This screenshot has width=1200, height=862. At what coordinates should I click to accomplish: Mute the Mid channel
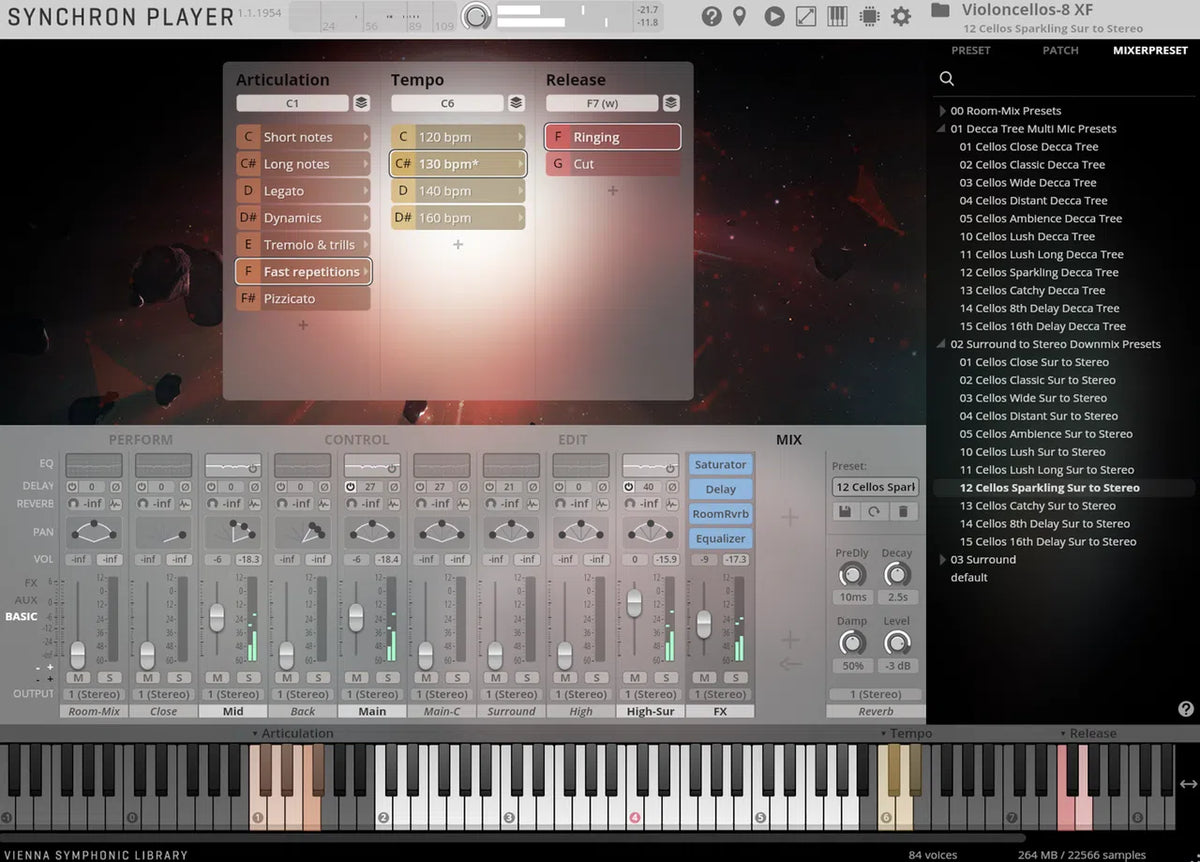tap(216, 678)
